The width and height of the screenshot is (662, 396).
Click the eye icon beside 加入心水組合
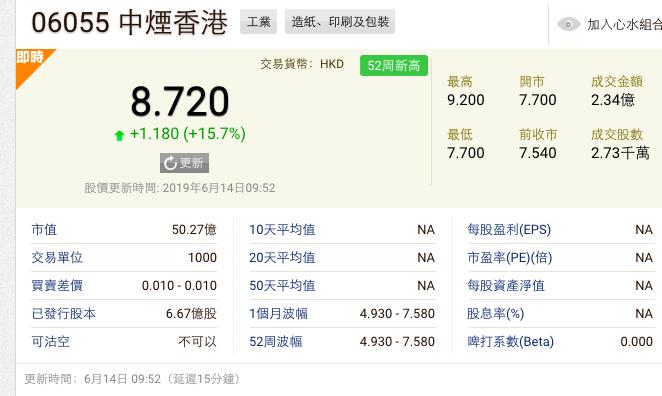point(569,24)
